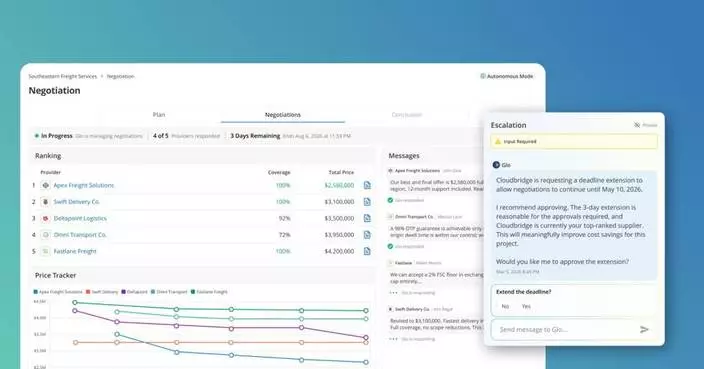Screen dimensions: 704x369
Task: Click the Fastlane message in Messages
Action: pos(436,277)
